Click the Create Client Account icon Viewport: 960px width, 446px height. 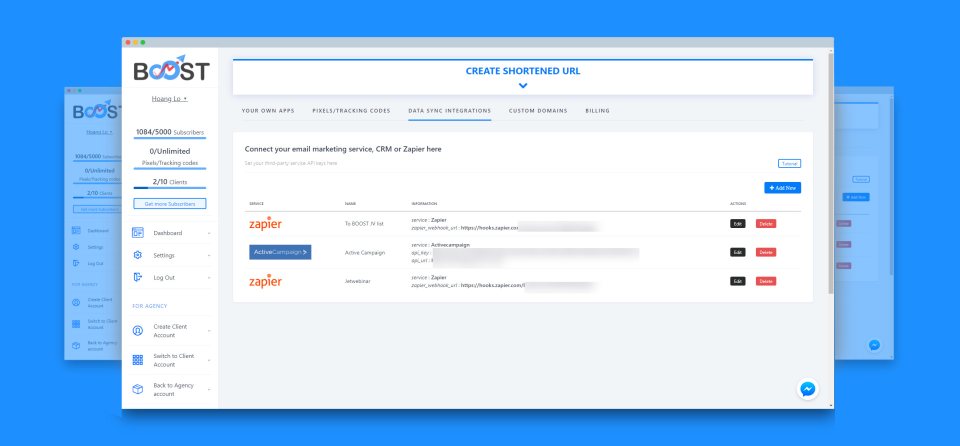tap(138, 331)
